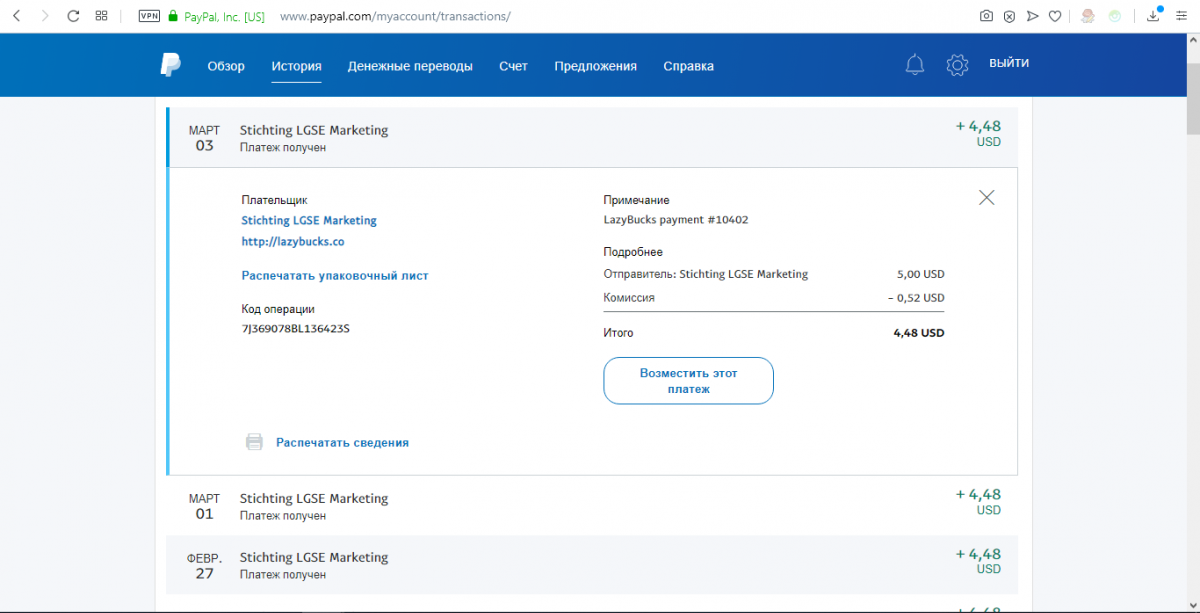Image resolution: width=1200 pixels, height=613 pixels.
Task: Click the 4,48 USD Итого total
Action: click(x=918, y=333)
